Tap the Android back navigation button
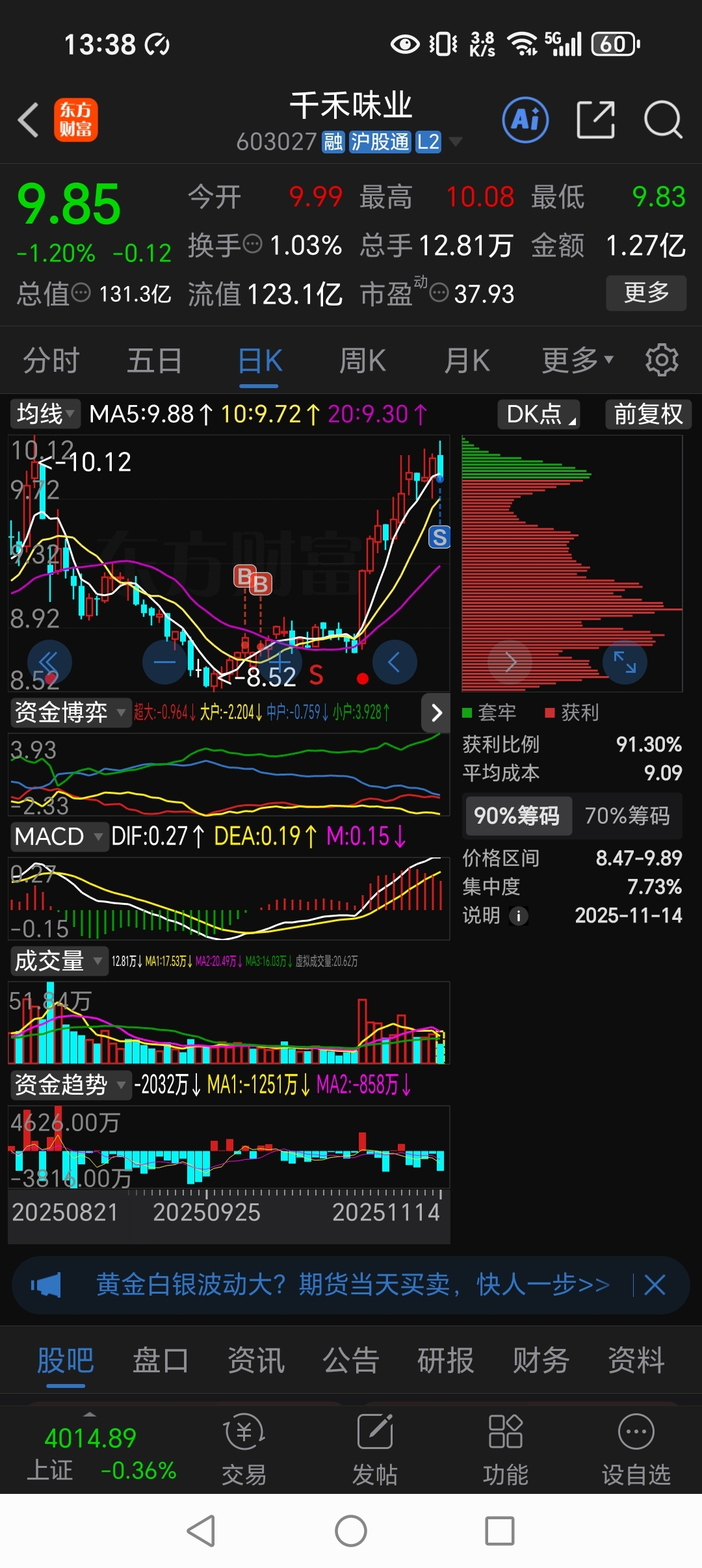 (x=201, y=1531)
